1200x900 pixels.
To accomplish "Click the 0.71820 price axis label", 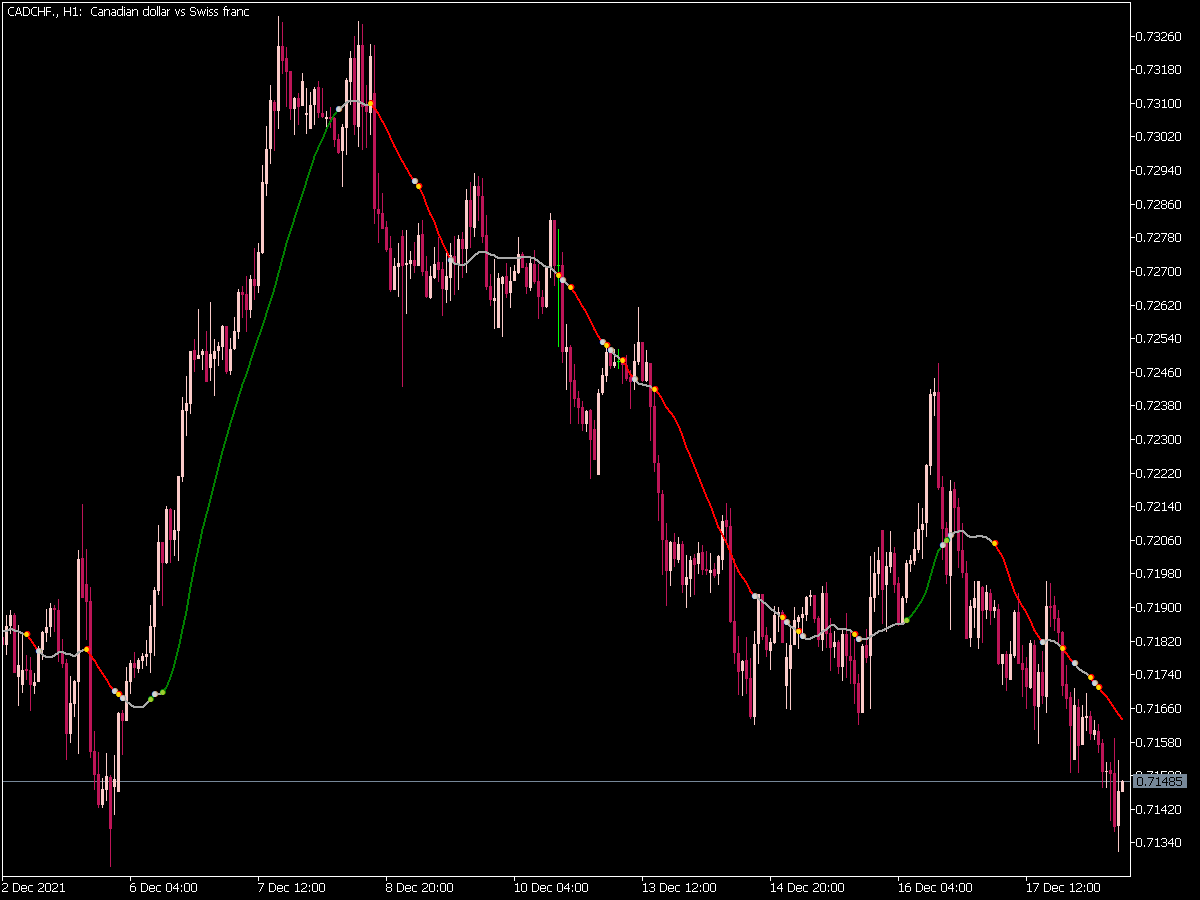I will [x=1158, y=641].
